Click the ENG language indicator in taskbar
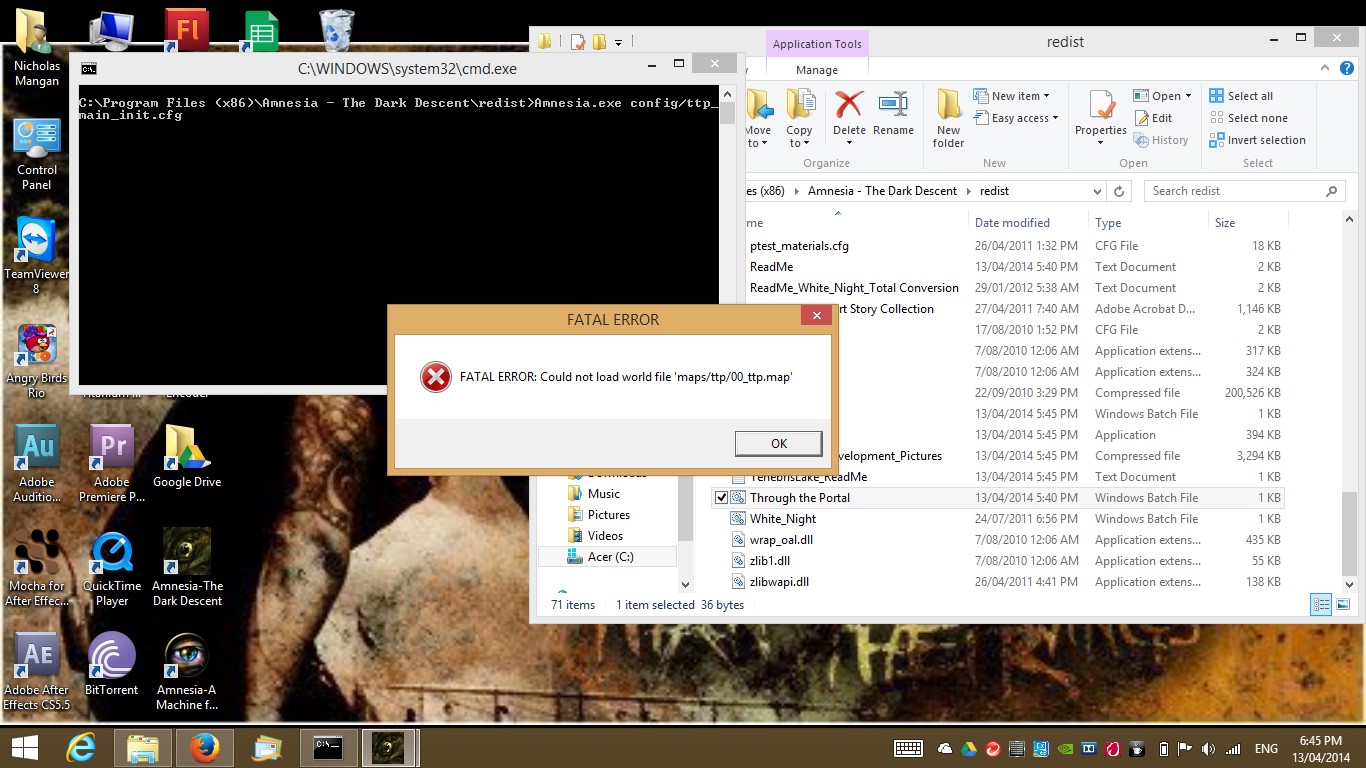This screenshot has height=768, width=1366. click(x=1266, y=749)
